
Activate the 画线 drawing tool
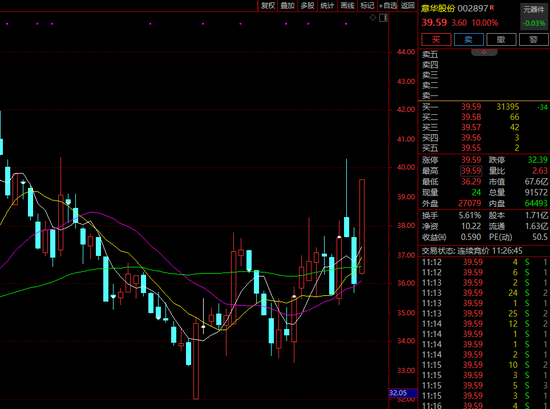(x=348, y=5)
